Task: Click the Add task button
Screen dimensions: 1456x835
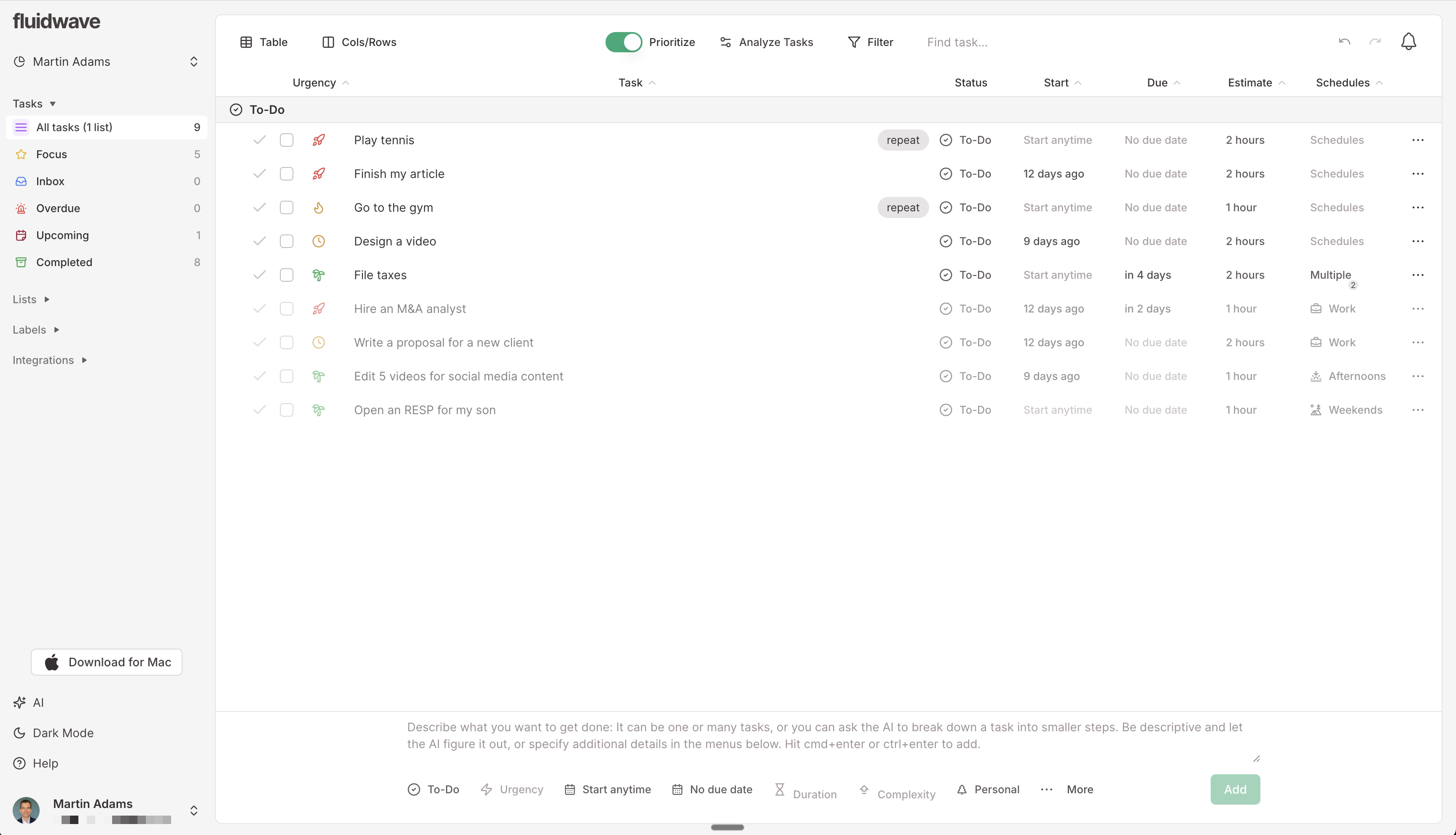Action: coord(1235,790)
